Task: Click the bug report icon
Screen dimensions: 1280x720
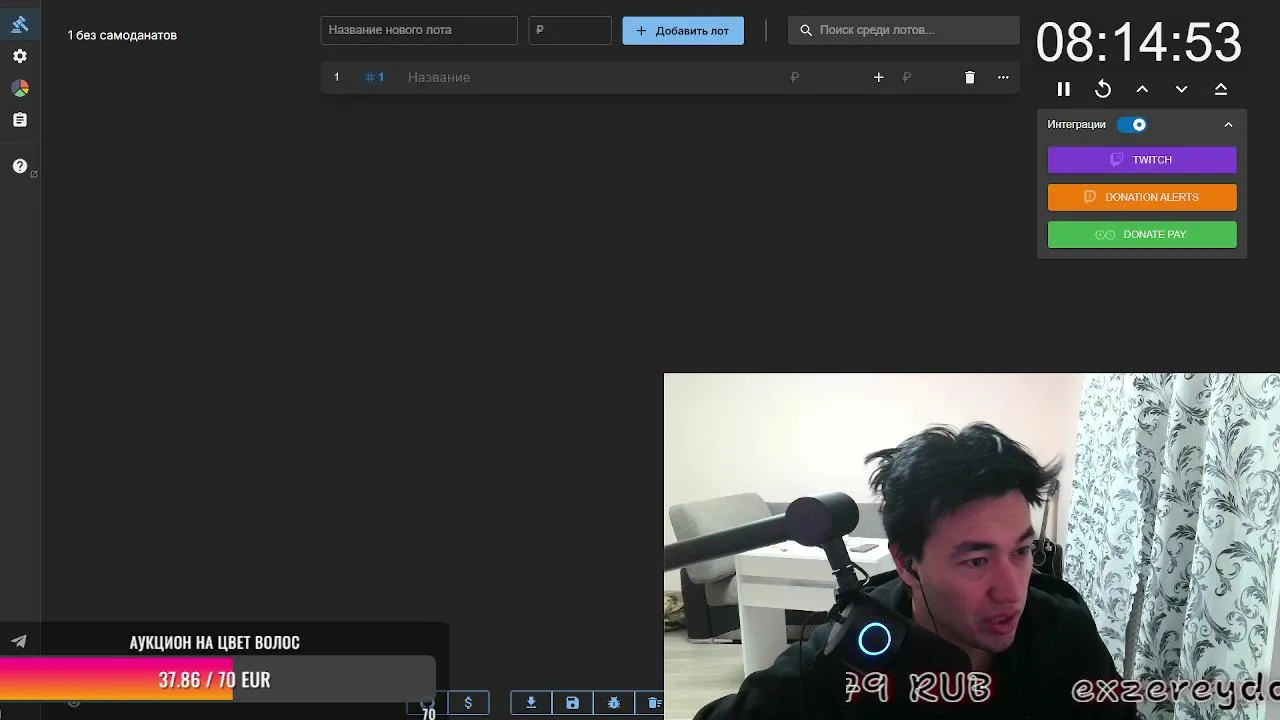Action: (614, 703)
